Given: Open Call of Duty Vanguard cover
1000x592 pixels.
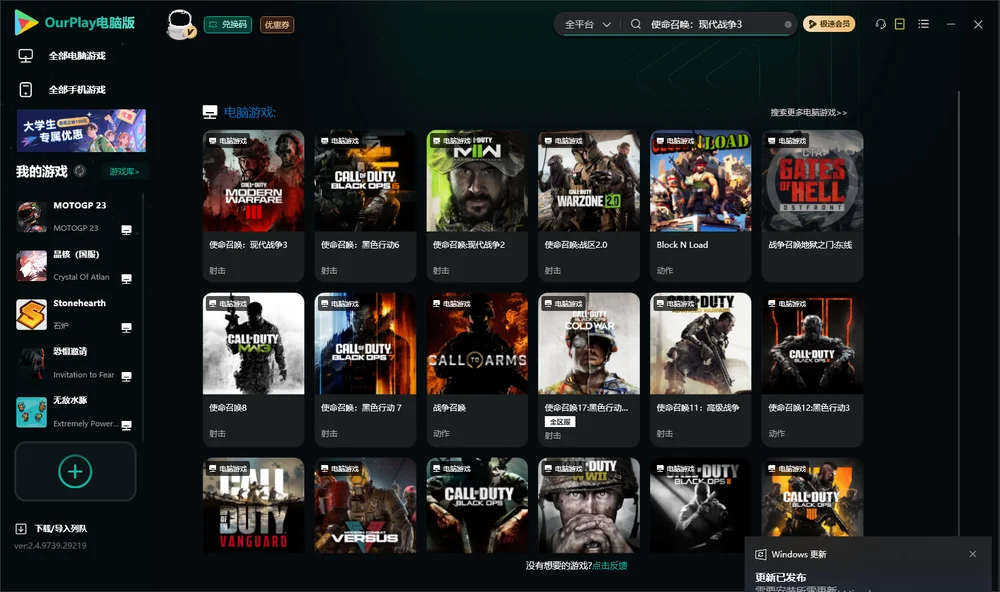Looking at the screenshot, I should click(253, 505).
